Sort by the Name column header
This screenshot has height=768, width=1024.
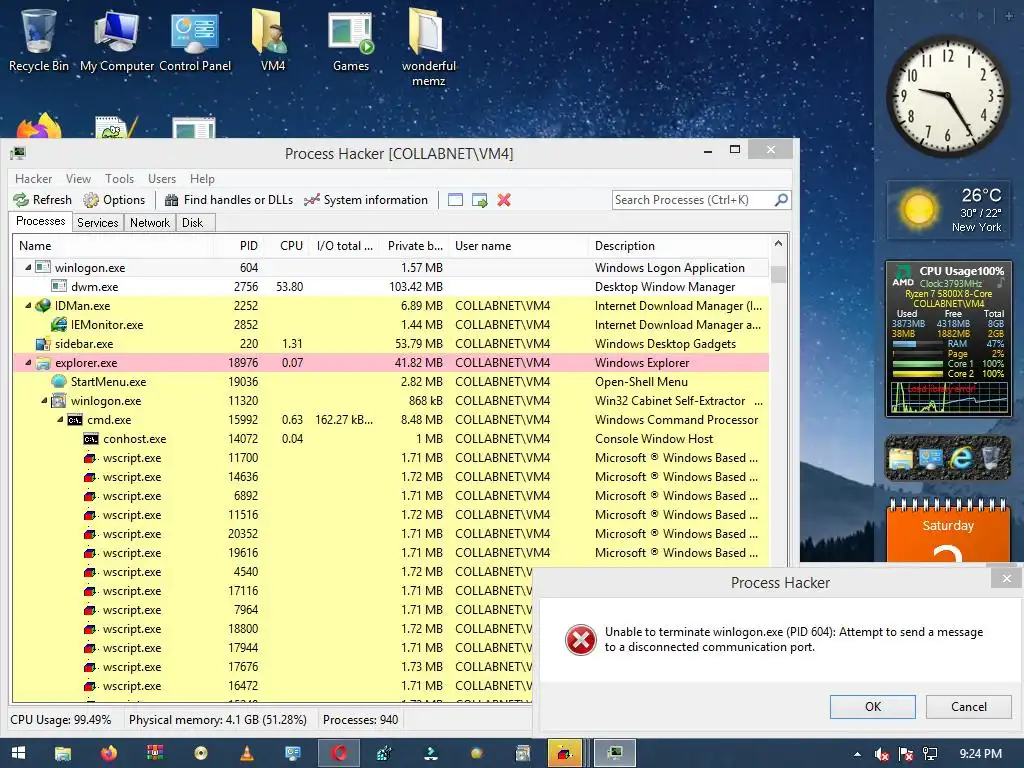click(x=114, y=246)
